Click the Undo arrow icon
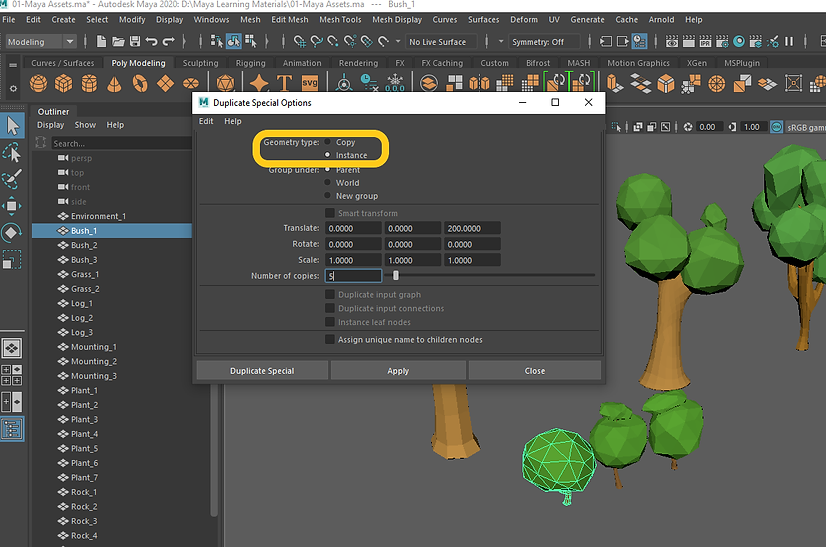 coord(152,41)
